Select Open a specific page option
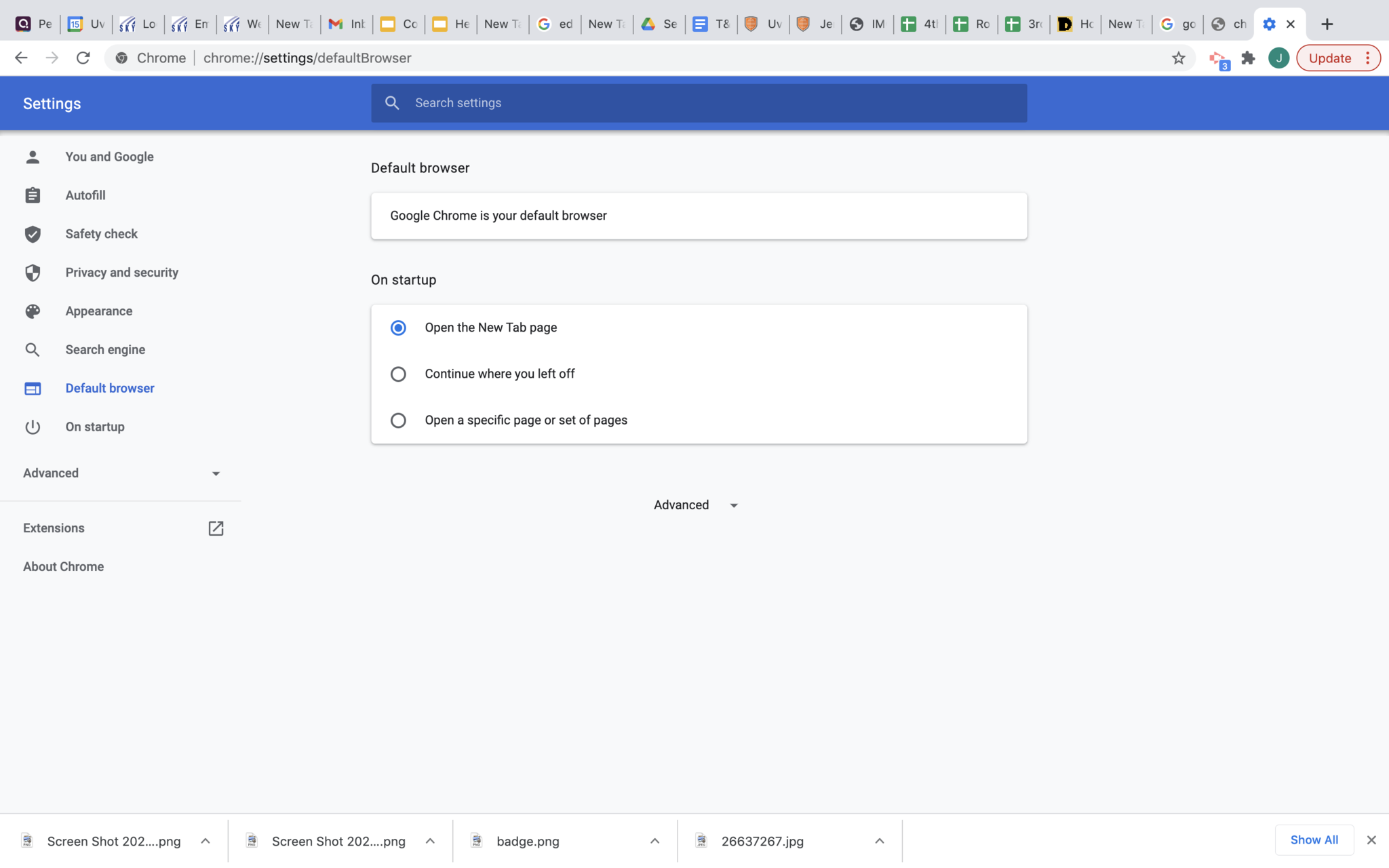Screen dimensions: 1389x868 click(x=398, y=420)
